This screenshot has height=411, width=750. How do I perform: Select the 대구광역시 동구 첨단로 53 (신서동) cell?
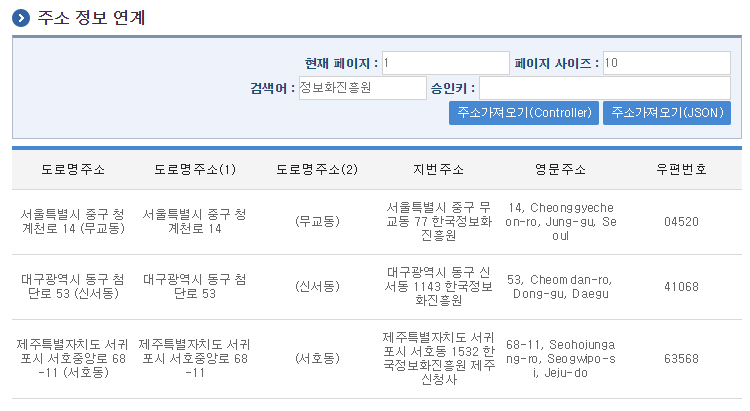pyautogui.click(x=73, y=286)
